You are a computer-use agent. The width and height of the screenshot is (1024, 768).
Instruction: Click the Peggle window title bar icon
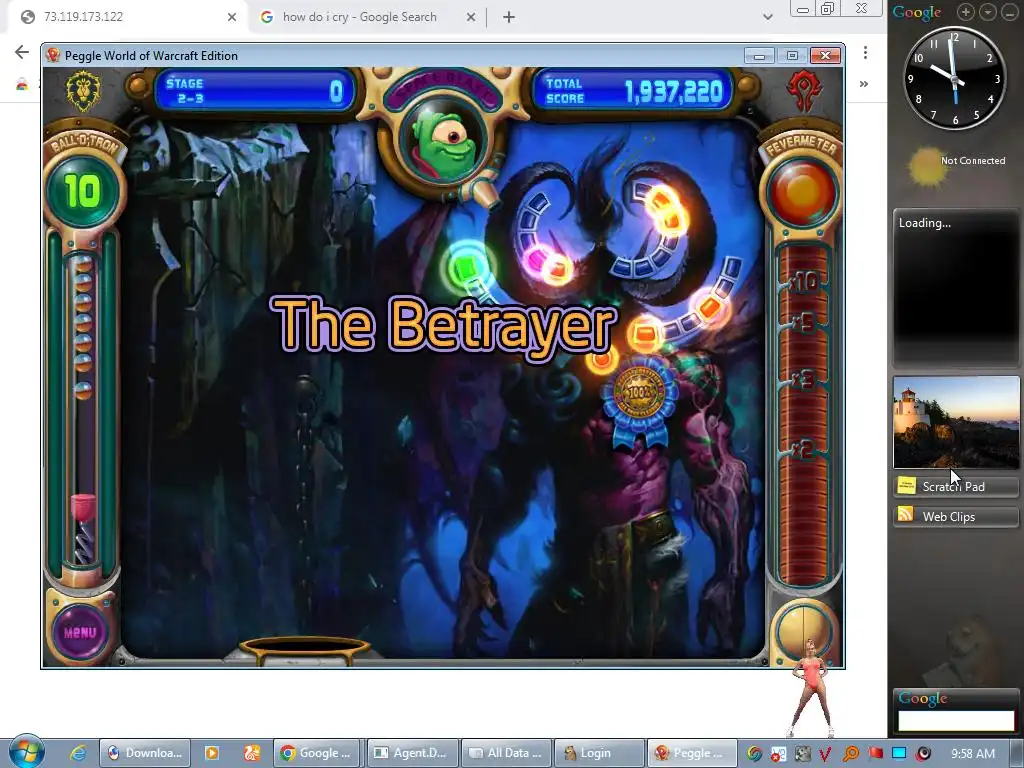coord(53,56)
